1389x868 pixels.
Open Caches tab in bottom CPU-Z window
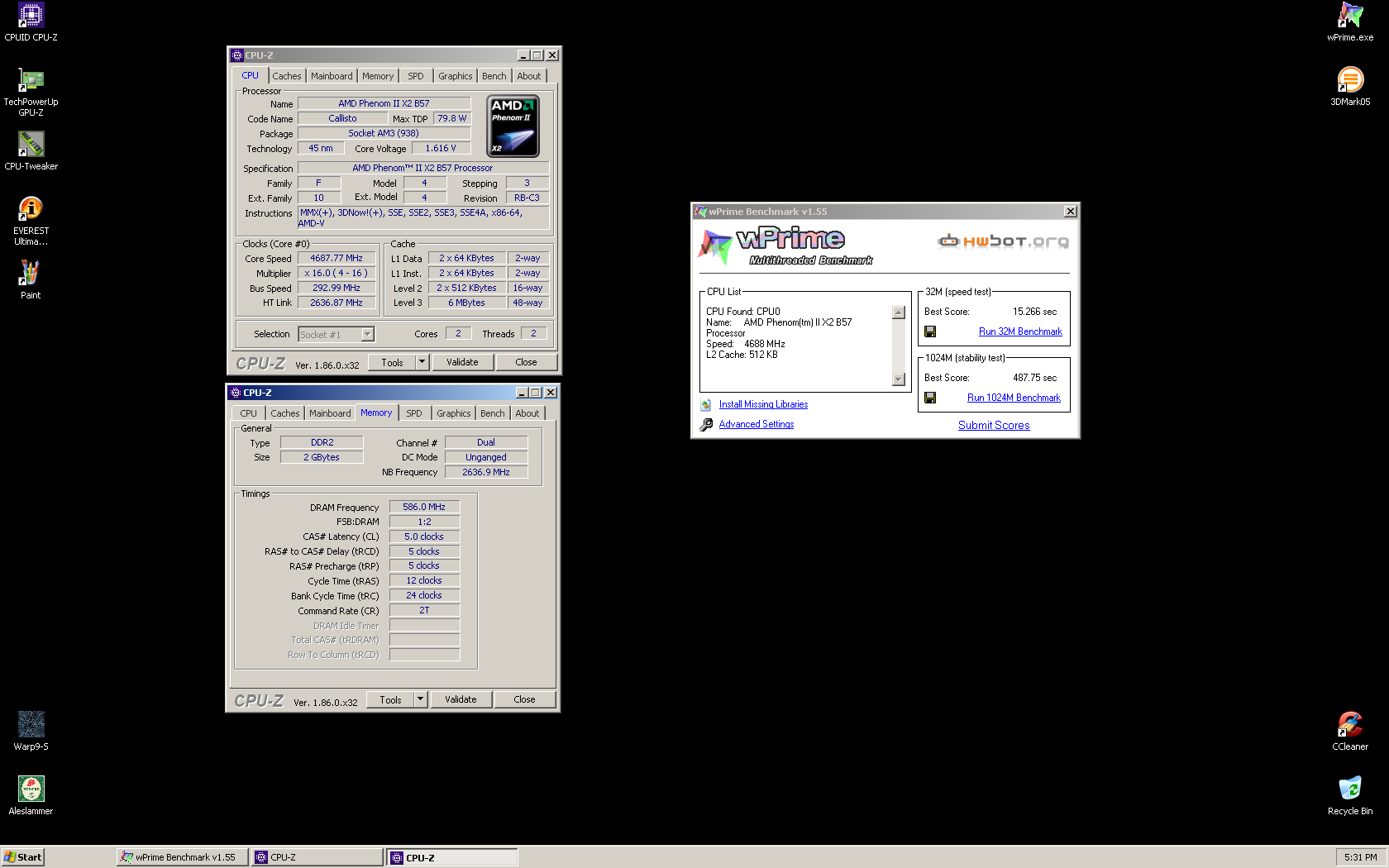pyautogui.click(x=285, y=413)
